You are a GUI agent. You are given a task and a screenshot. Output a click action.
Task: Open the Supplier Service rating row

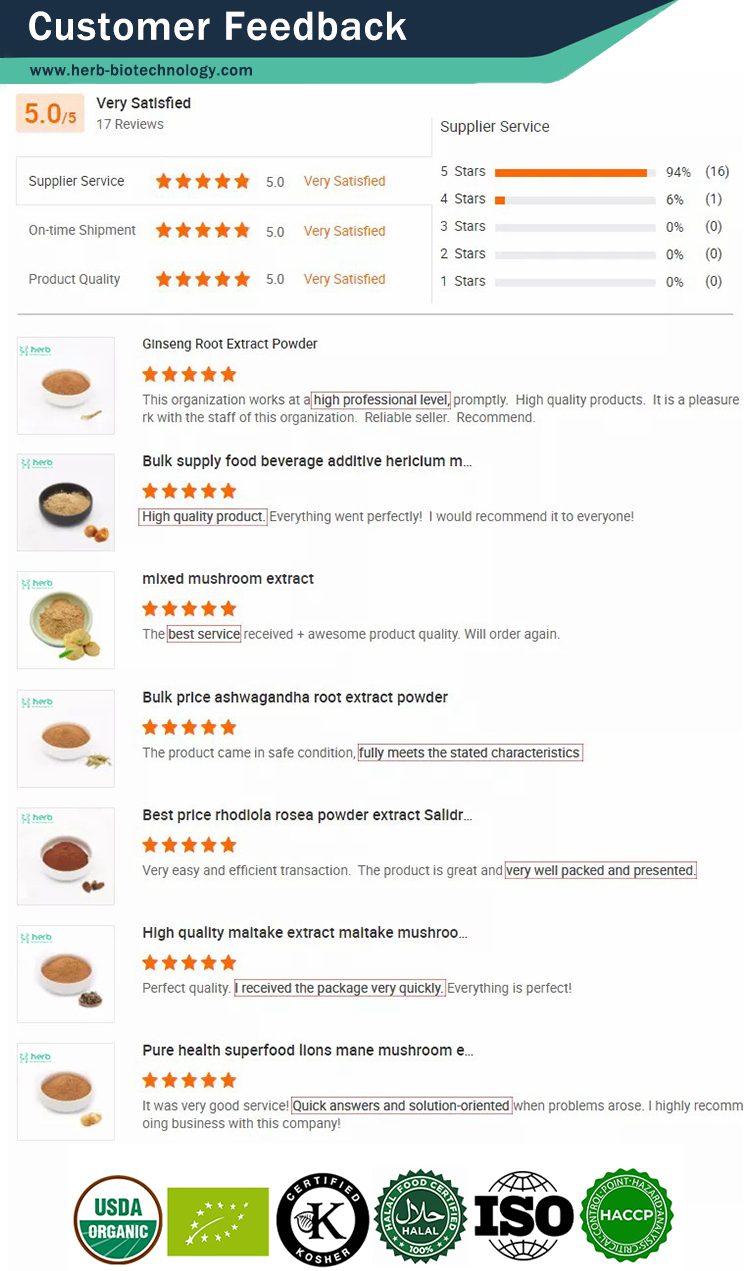tap(77, 181)
